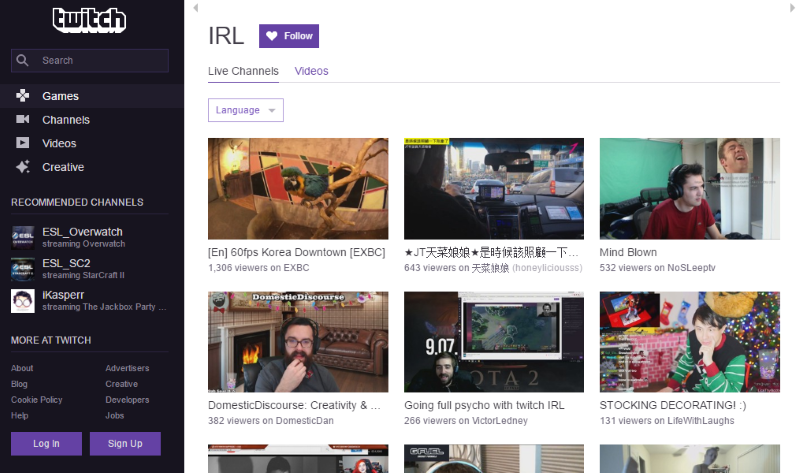Viewport: 800px width, 473px height.
Task: Click title 'DomesticDiscourse: Creativity & ...'
Action: (x=294, y=405)
